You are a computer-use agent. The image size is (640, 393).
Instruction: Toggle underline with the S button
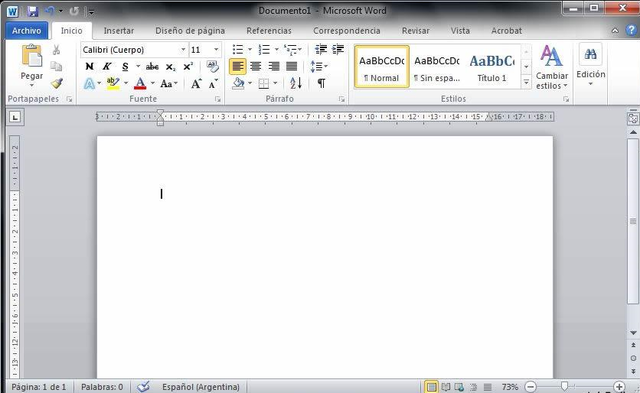[125, 66]
